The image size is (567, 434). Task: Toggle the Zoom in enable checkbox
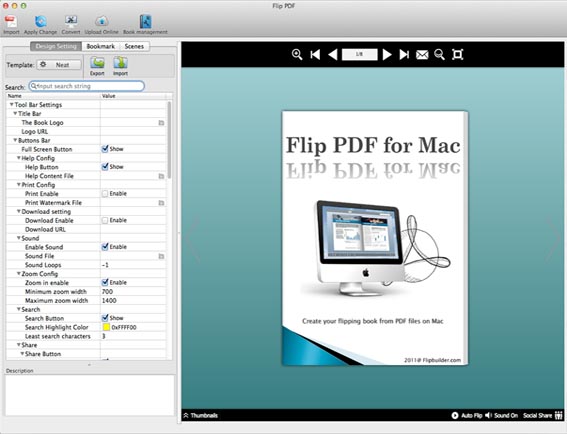[105, 282]
